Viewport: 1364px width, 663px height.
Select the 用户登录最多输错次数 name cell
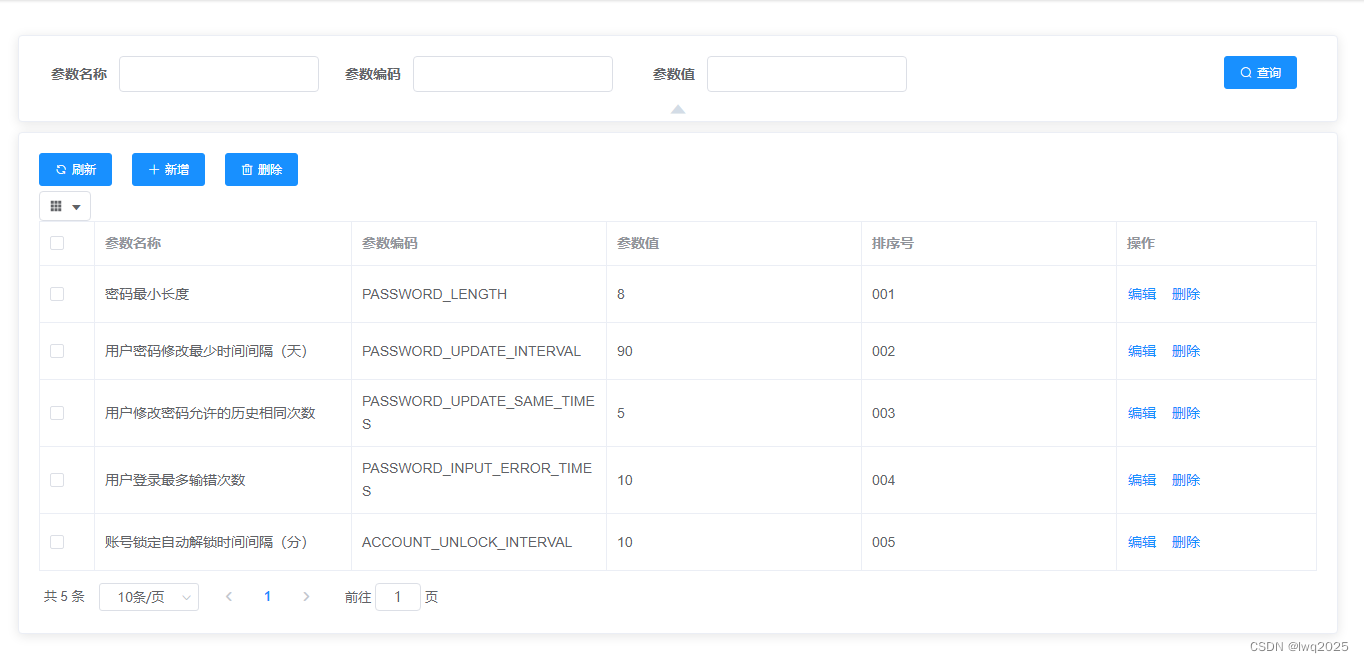point(223,480)
